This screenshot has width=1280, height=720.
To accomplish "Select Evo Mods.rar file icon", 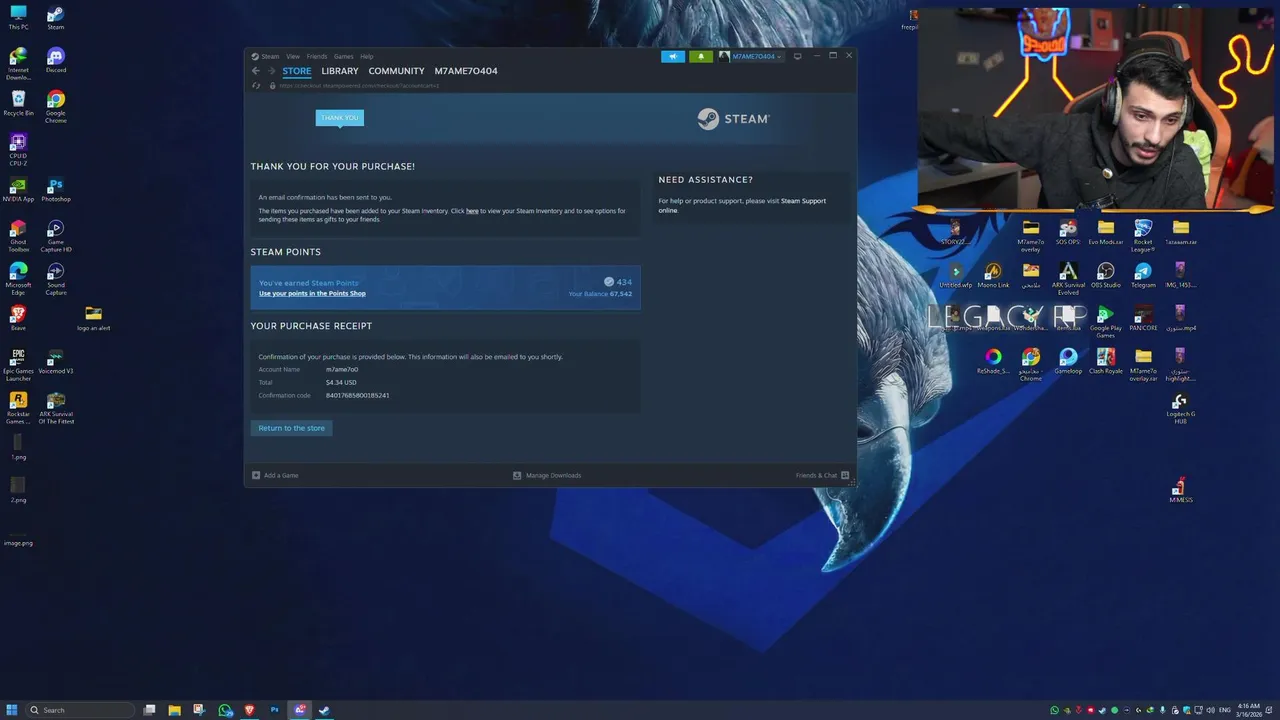I will click(x=1106, y=232).
